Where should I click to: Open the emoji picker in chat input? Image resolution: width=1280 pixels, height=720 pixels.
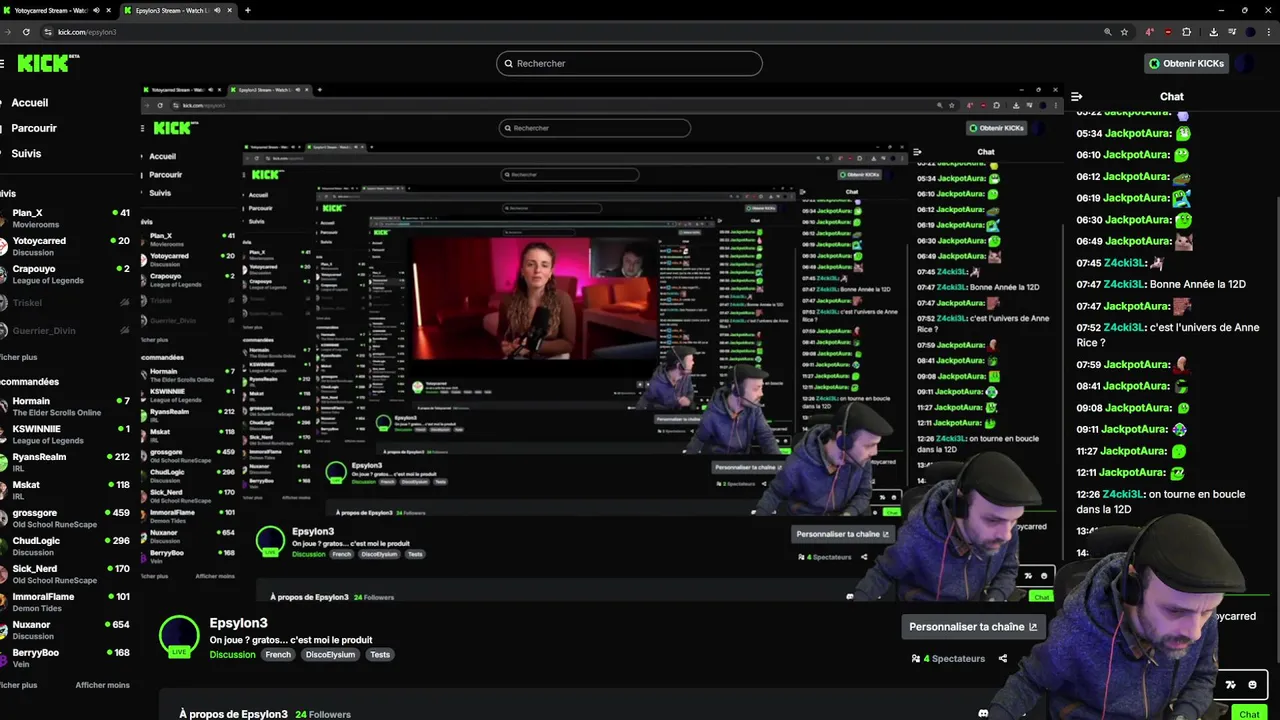tap(1252, 685)
